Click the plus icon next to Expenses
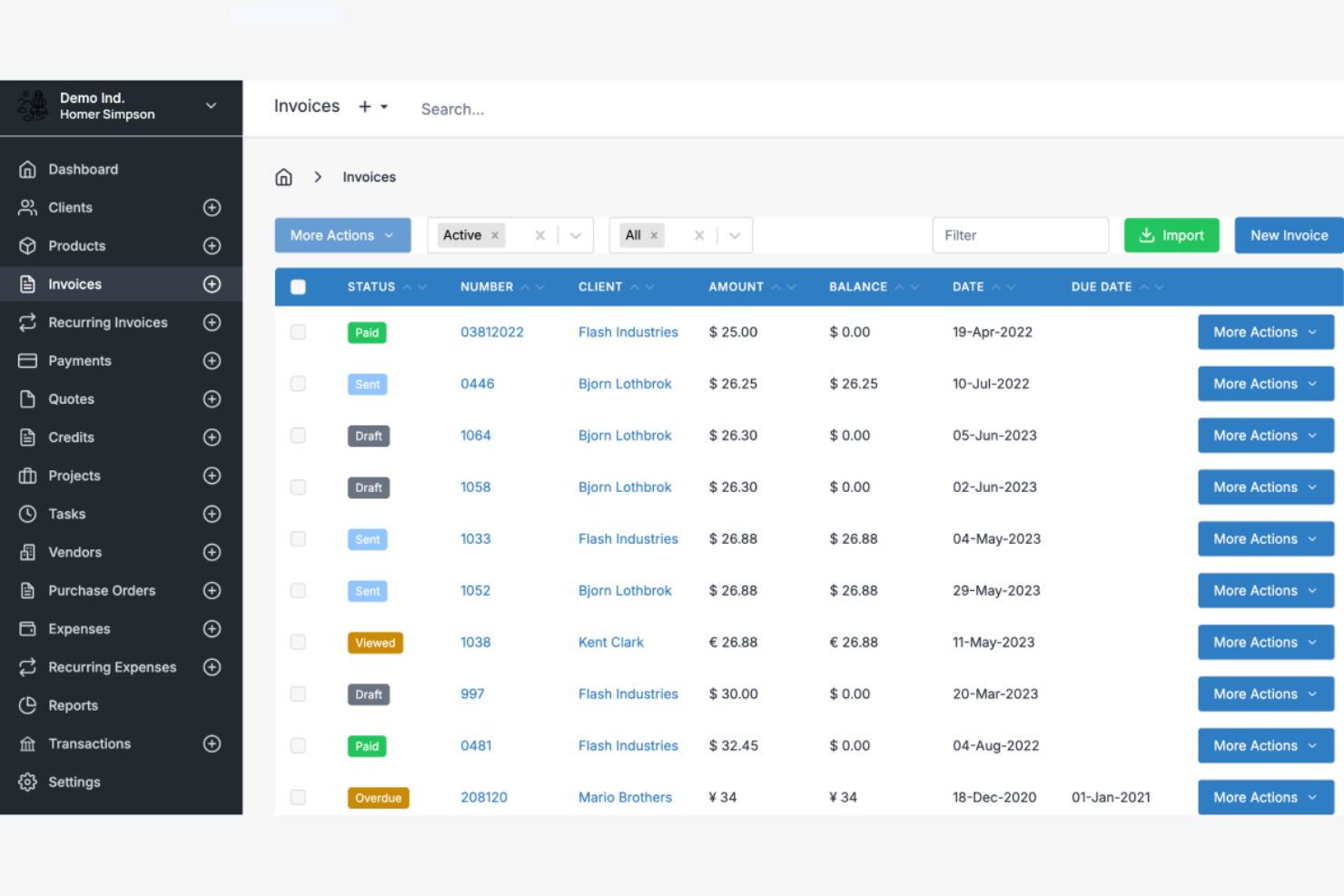The width and height of the screenshot is (1344, 896). [x=212, y=628]
